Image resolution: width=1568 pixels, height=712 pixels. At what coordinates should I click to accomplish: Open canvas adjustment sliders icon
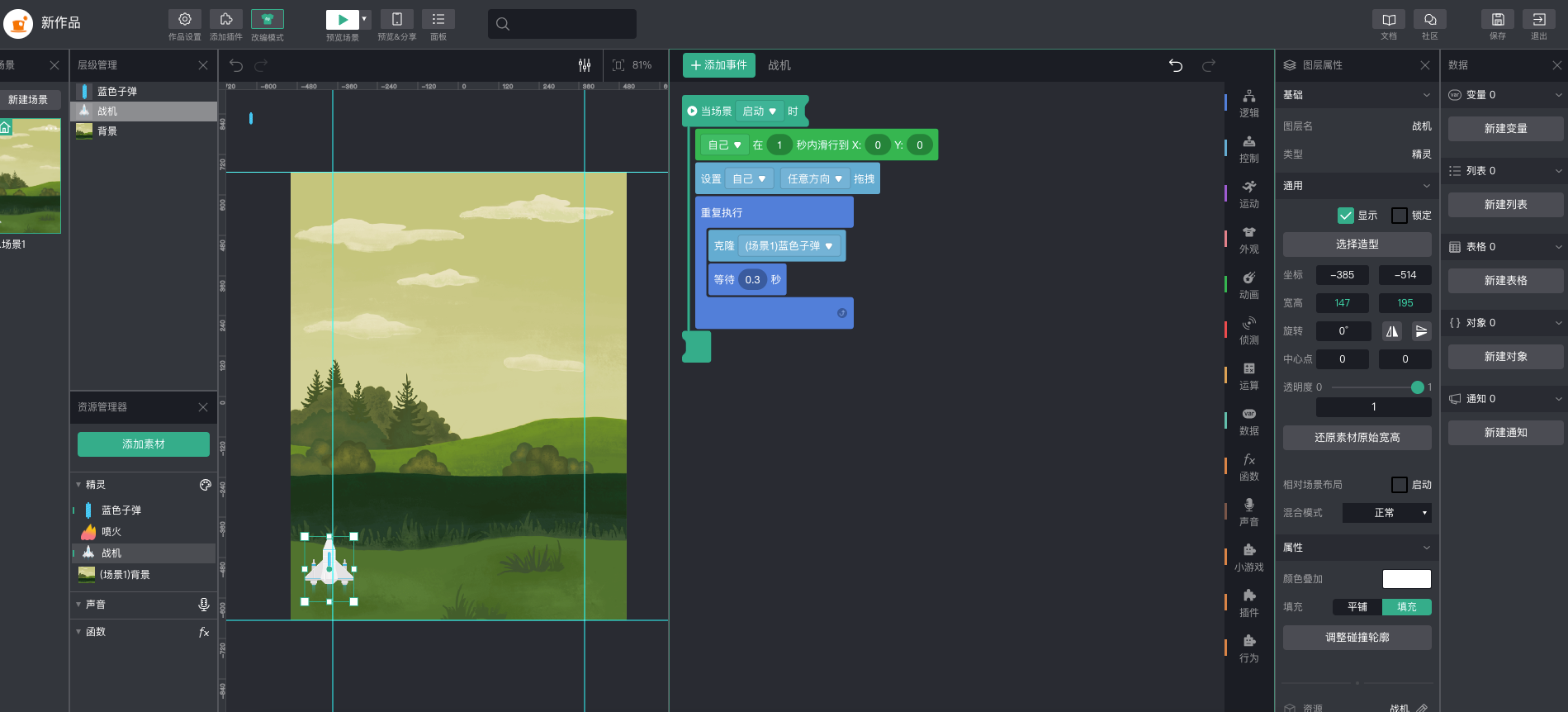585,65
